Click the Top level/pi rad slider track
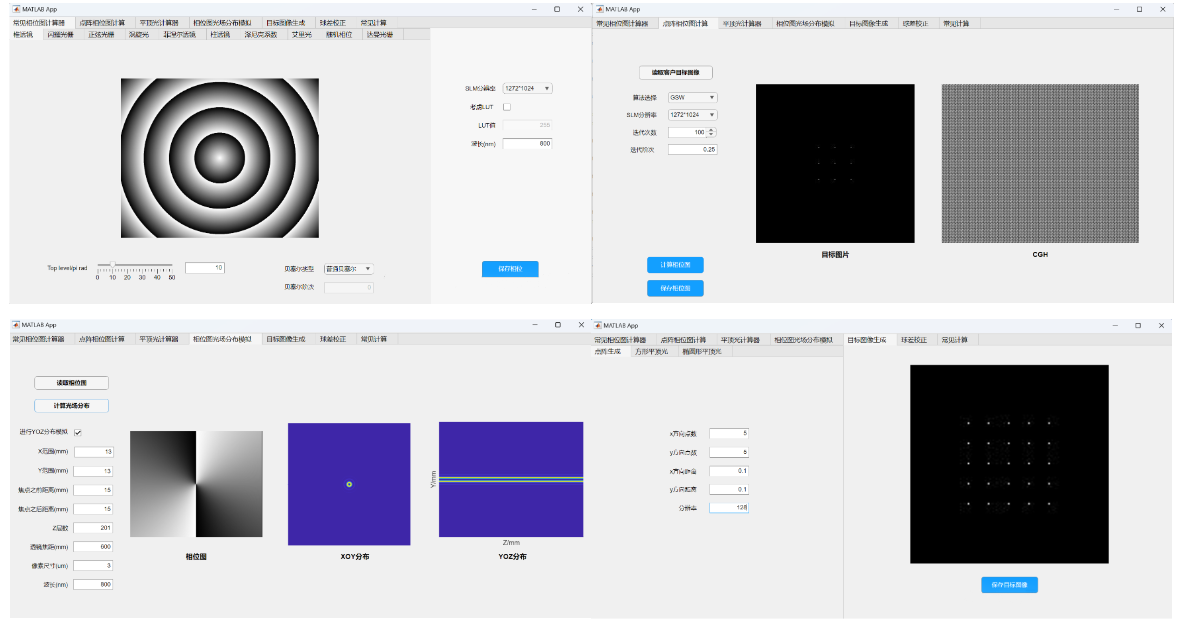Screen dimensions: 1183x626 coord(135,265)
